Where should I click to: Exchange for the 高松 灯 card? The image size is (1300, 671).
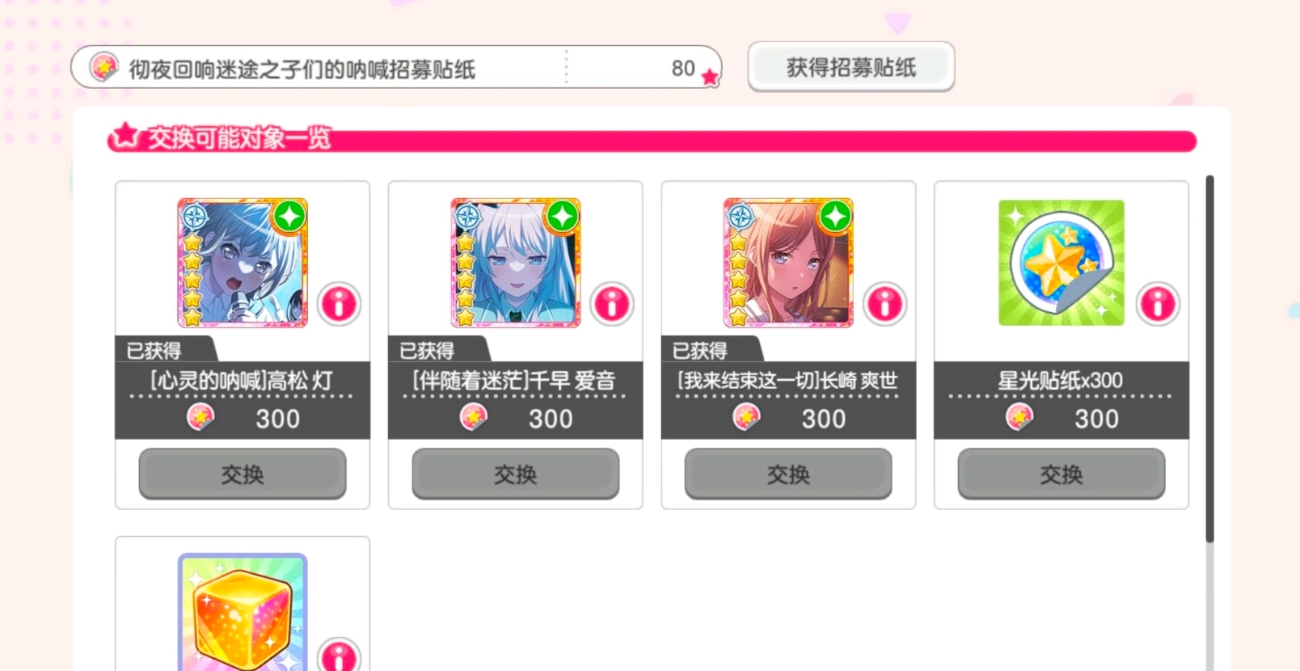pyautogui.click(x=242, y=474)
